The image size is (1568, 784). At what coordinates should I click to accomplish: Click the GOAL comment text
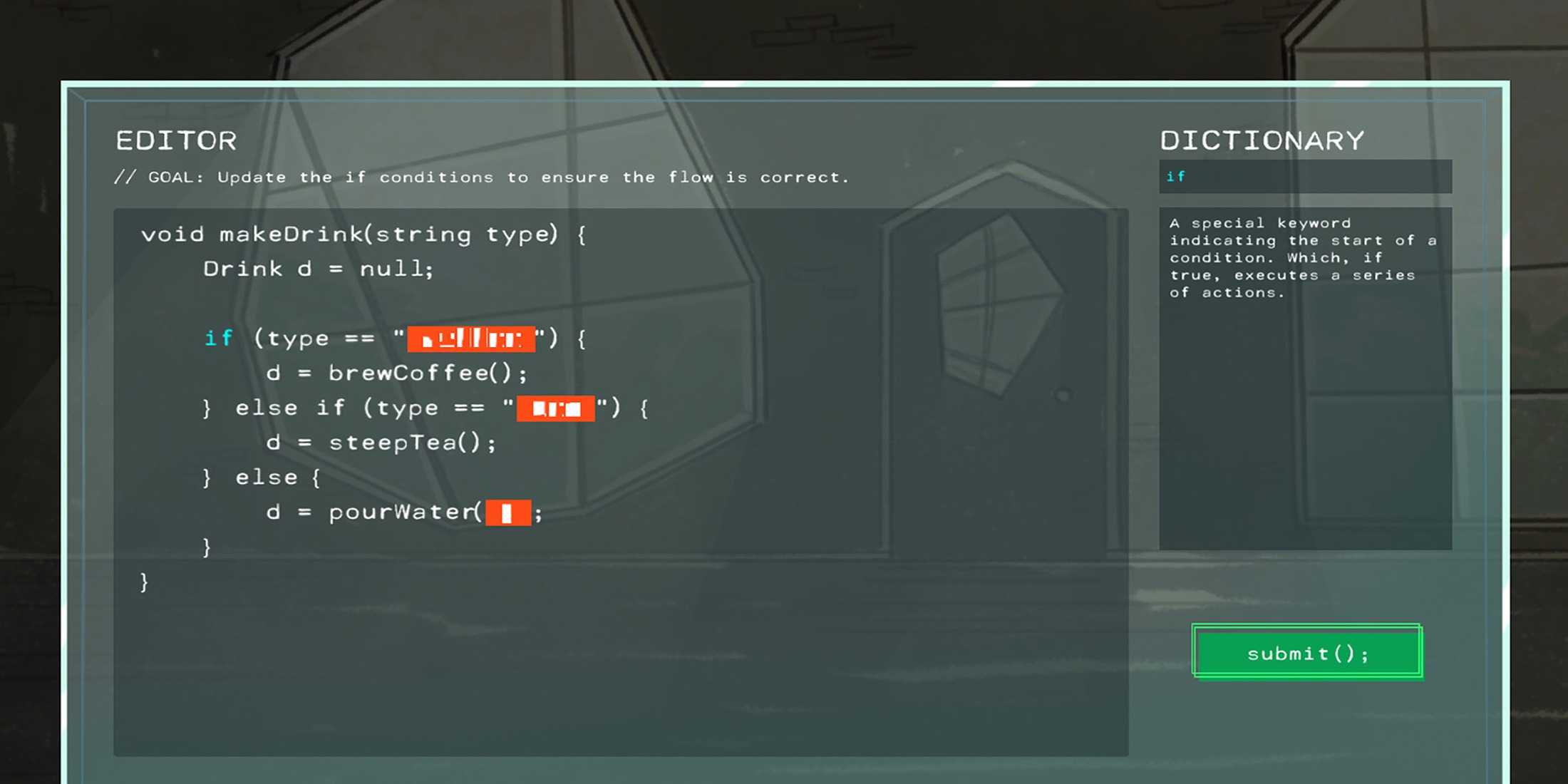[482, 177]
